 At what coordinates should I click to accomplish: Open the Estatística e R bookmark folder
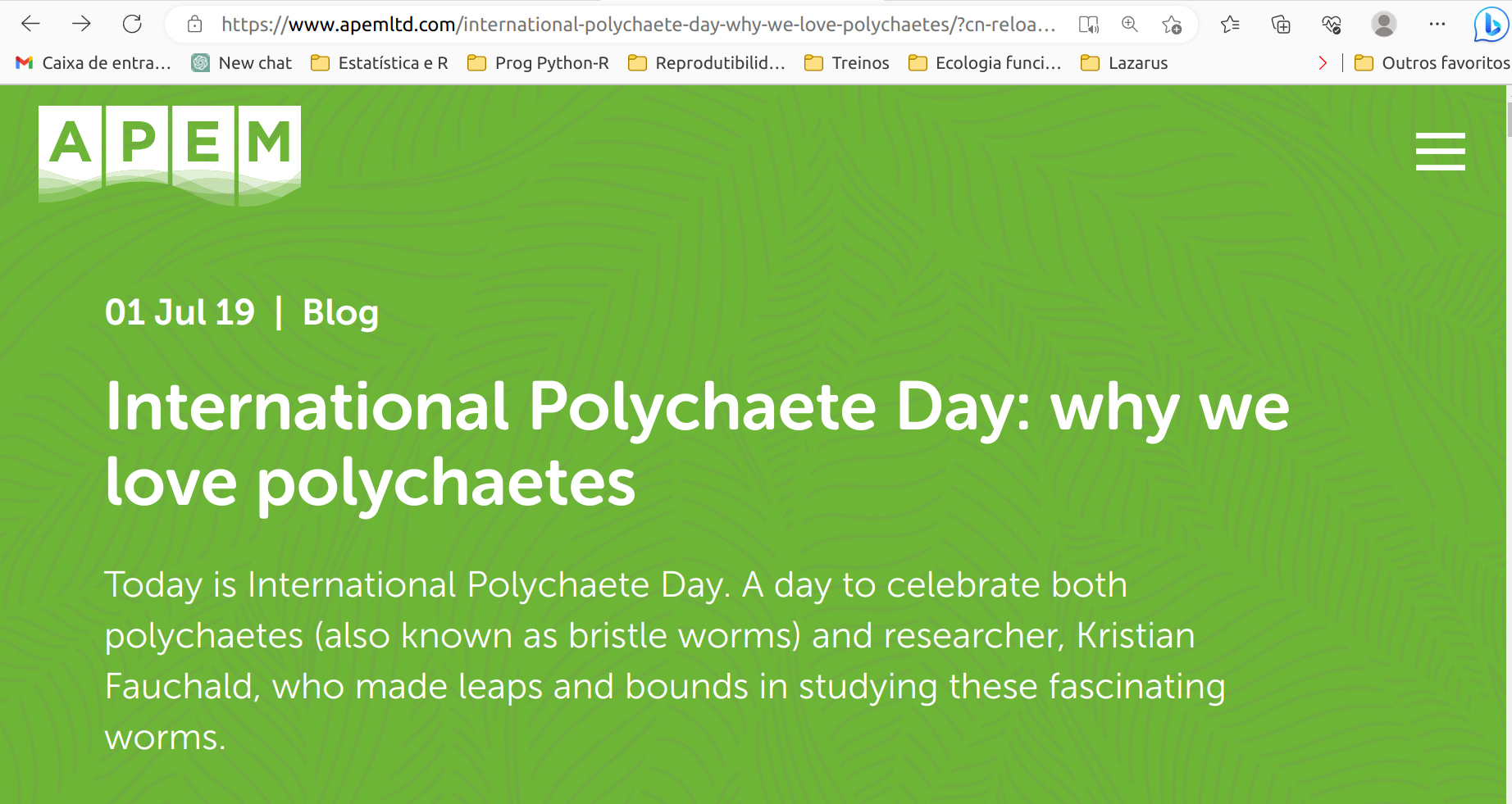[380, 63]
